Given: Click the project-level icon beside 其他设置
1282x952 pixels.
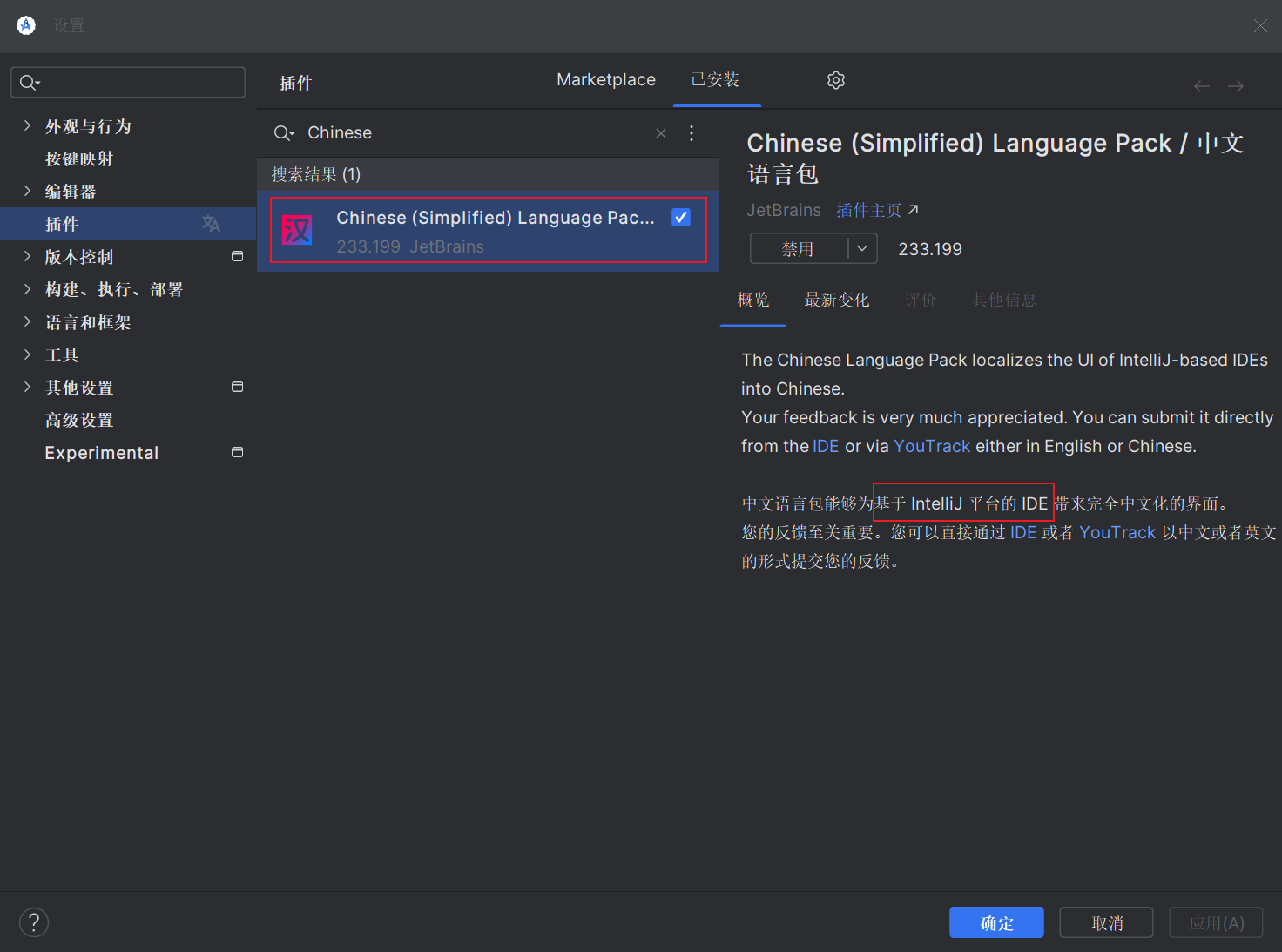Looking at the screenshot, I should [x=237, y=388].
